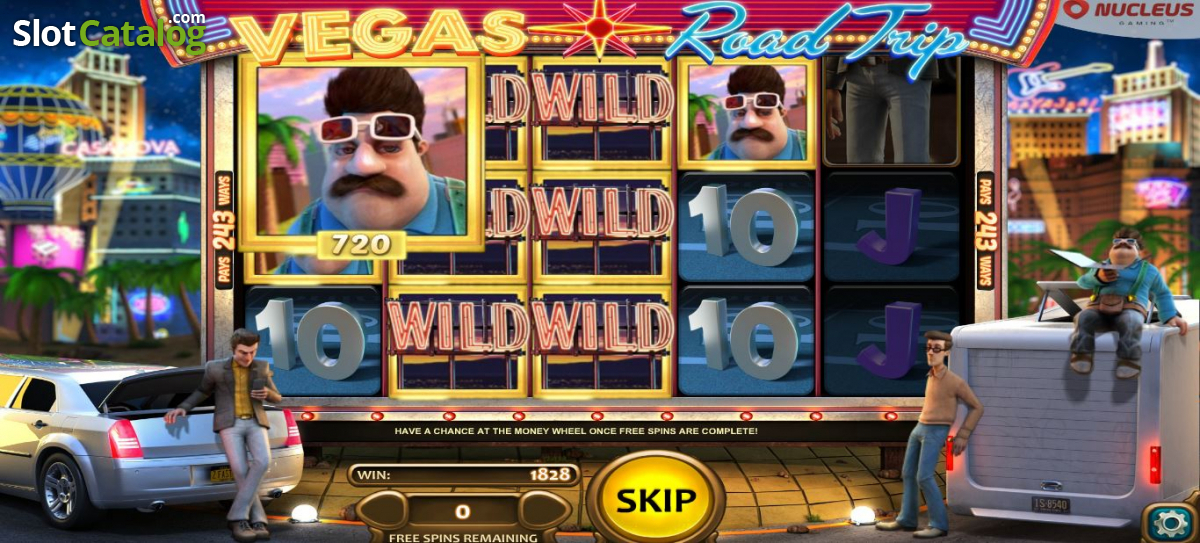
Task: Click the 720 win amount label
Action: pyautogui.click(x=360, y=244)
